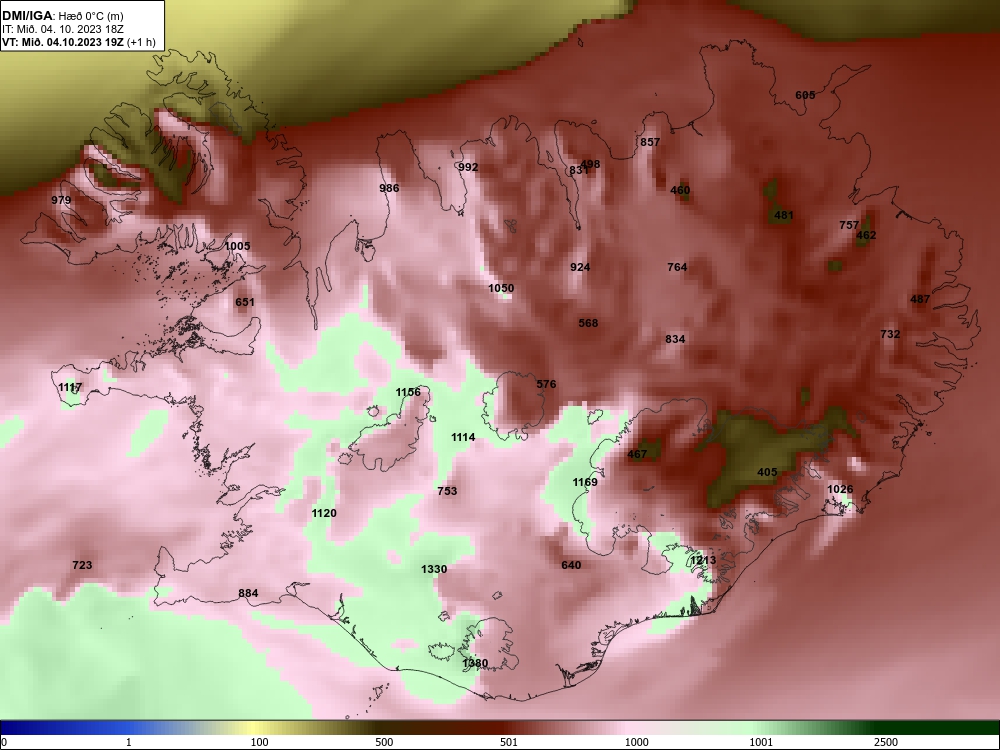
Task: Click the map value 857
Action: coord(650,142)
